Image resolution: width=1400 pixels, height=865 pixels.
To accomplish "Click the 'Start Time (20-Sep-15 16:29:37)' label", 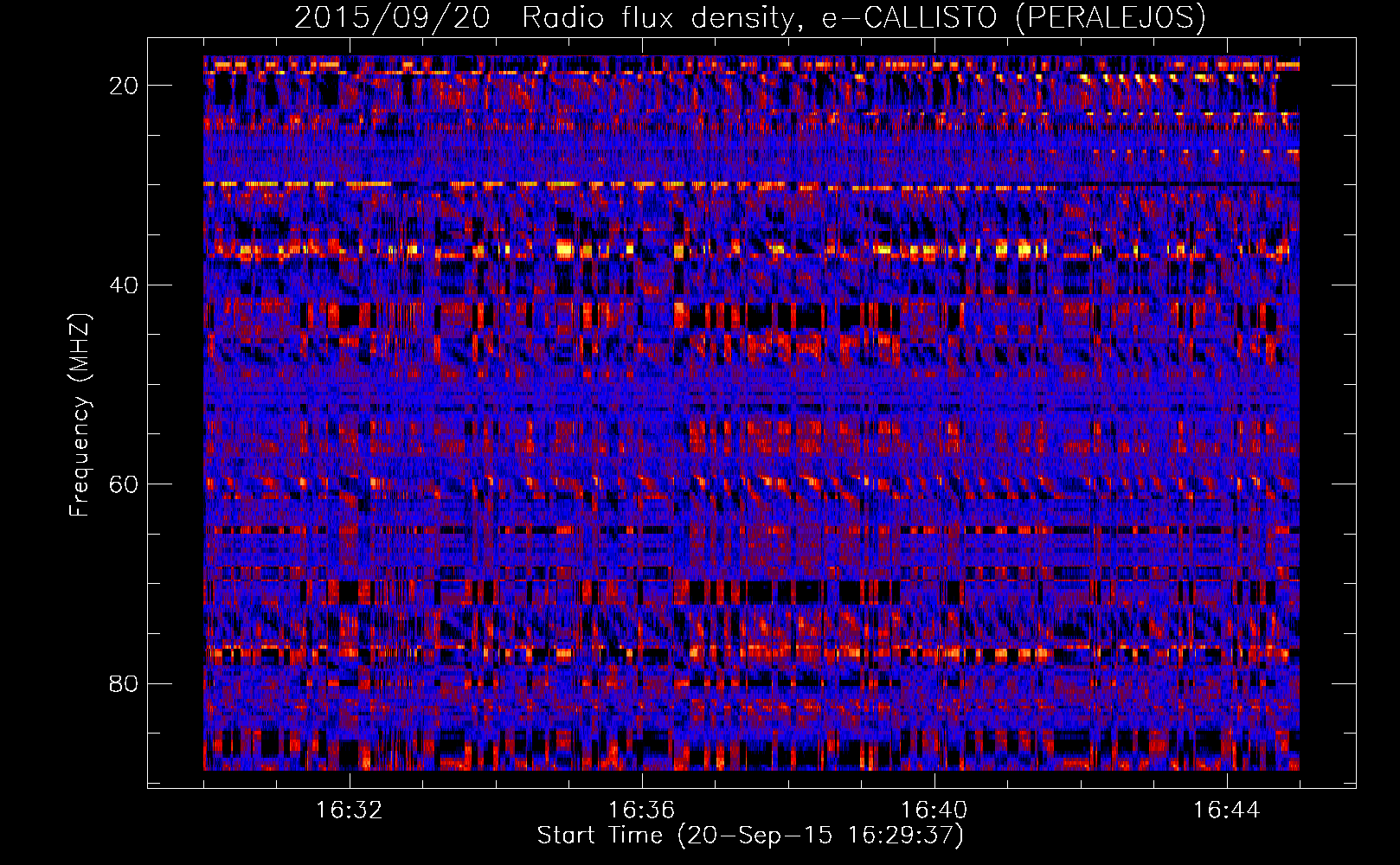I will pos(750,836).
